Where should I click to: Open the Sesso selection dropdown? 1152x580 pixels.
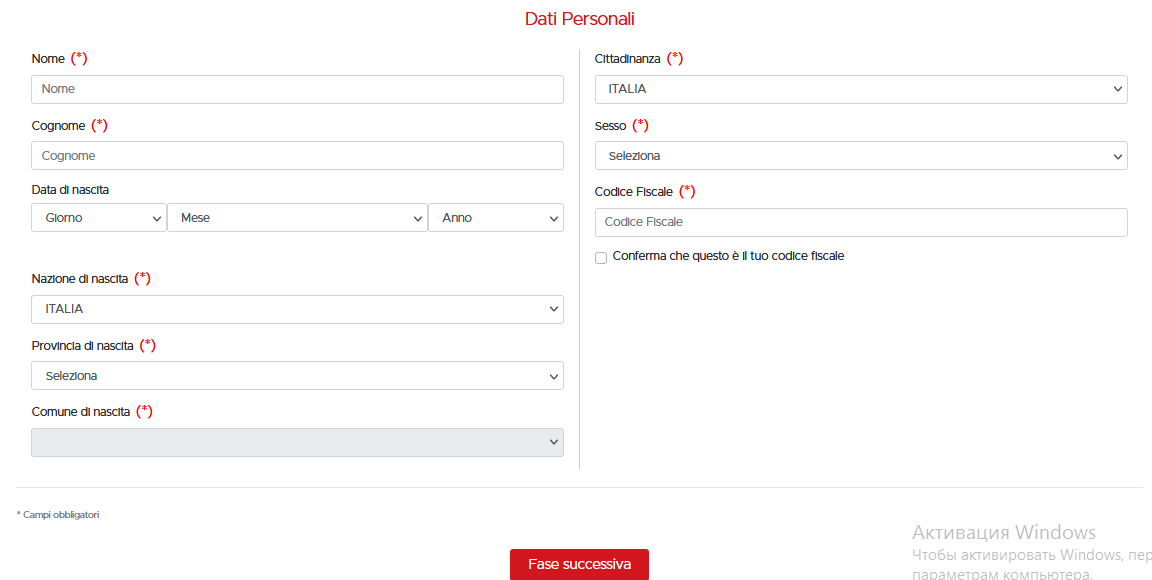click(x=860, y=156)
